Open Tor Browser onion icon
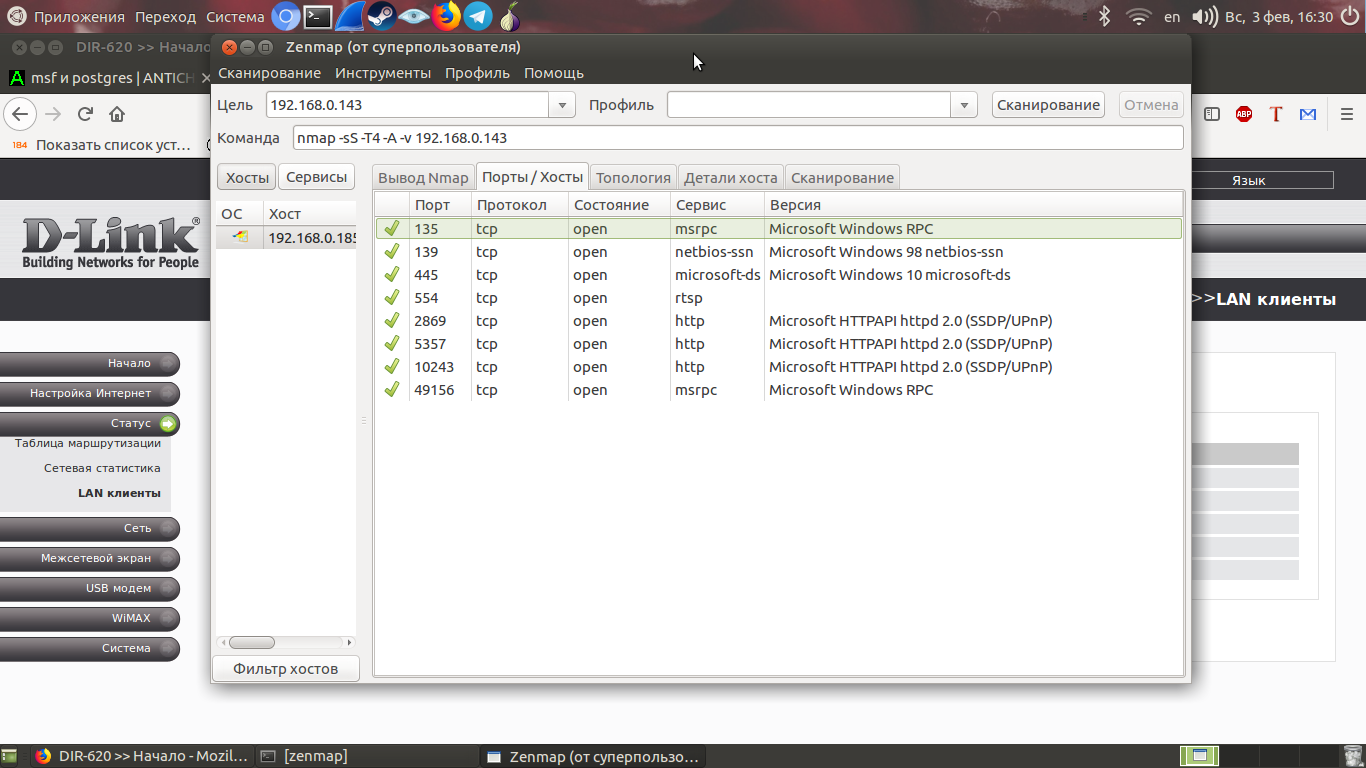The image size is (1366, 768). [x=510, y=16]
